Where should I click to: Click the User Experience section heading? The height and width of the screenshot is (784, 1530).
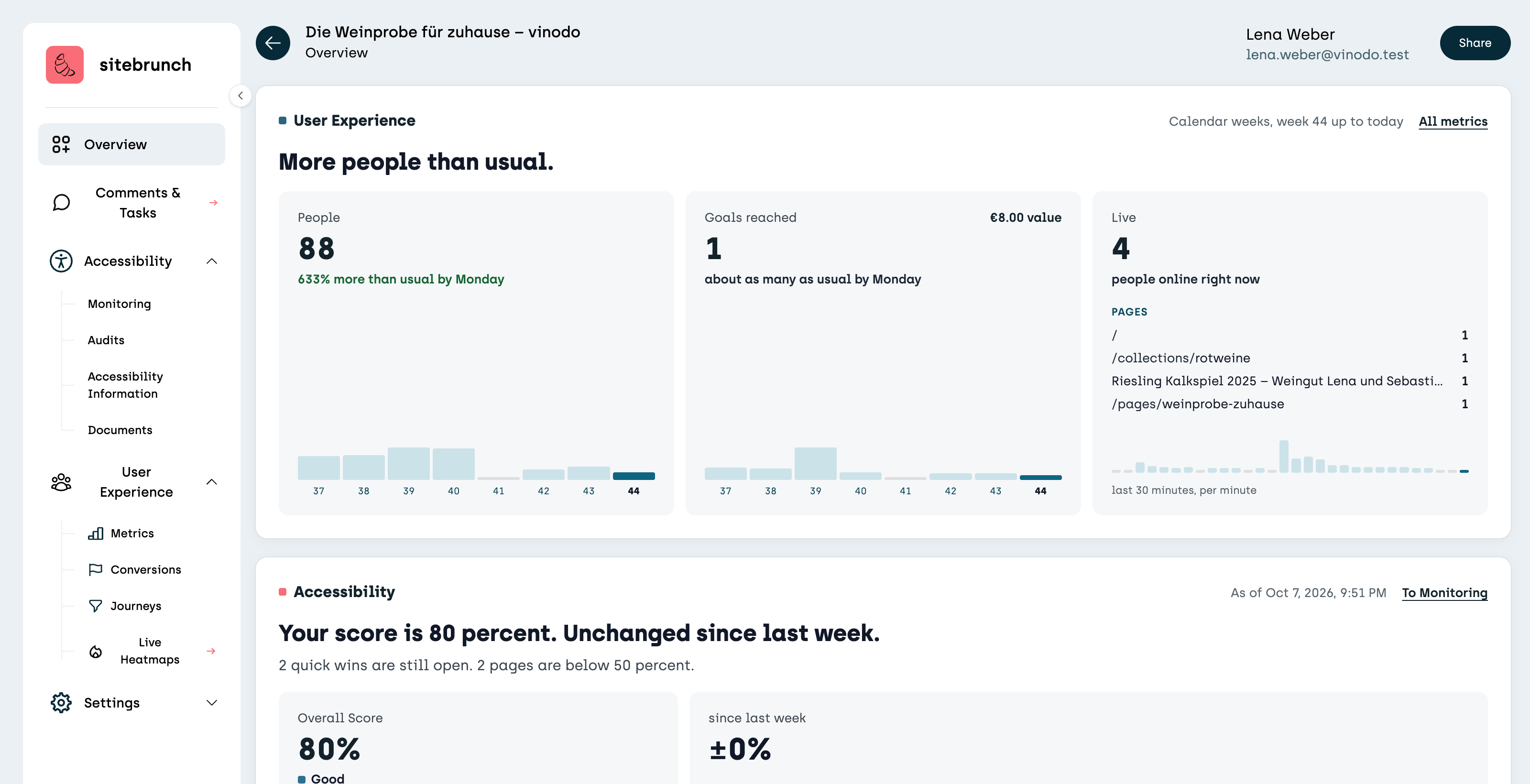point(354,120)
